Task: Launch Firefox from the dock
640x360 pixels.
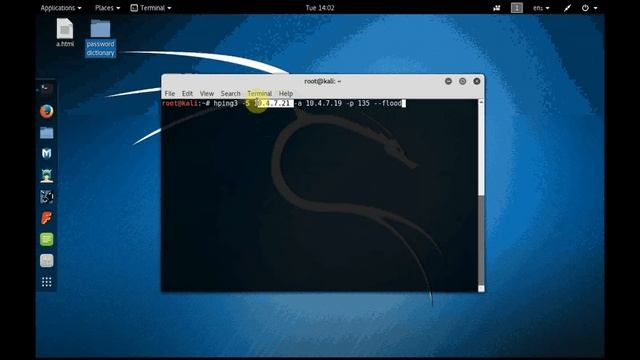Action: (47, 111)
